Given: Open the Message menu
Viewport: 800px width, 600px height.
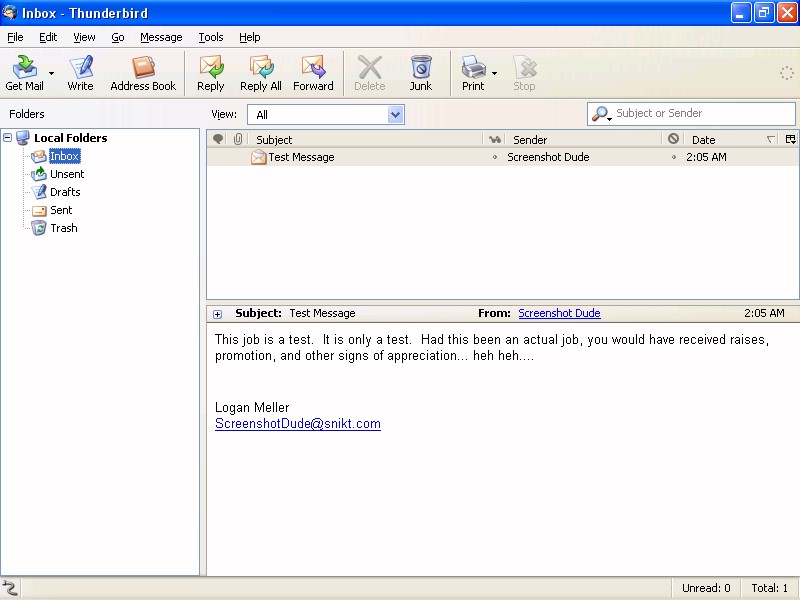Looking at the screenshot, I should coord(161,37).
